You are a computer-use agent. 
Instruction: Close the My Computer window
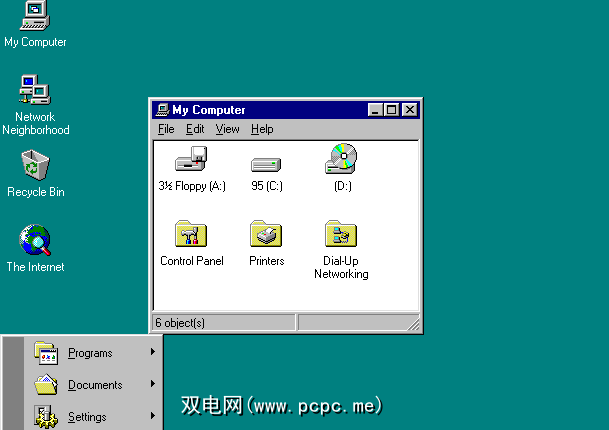pos(410,110)
